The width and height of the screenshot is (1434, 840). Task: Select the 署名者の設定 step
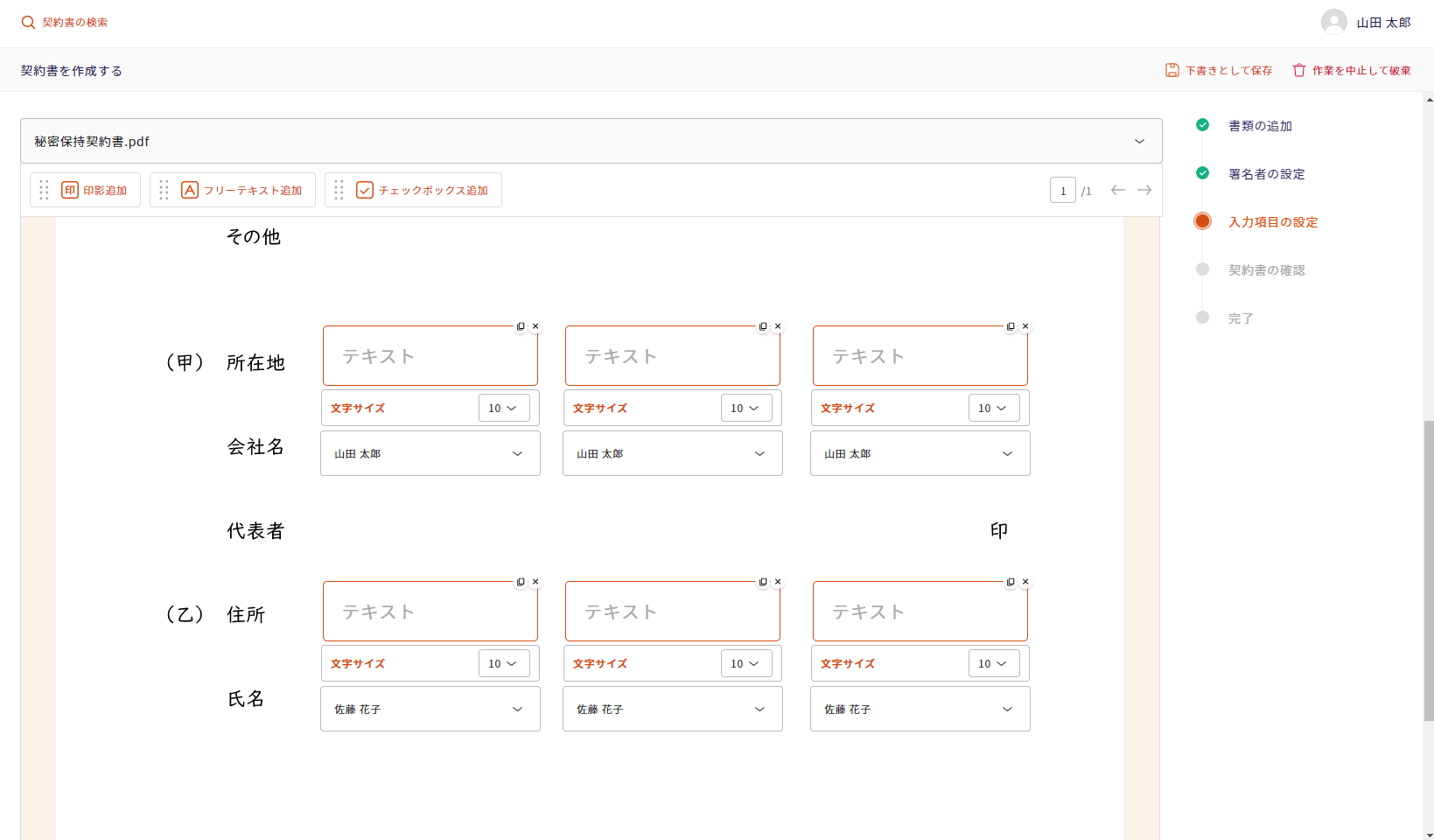pos(1266,174)
